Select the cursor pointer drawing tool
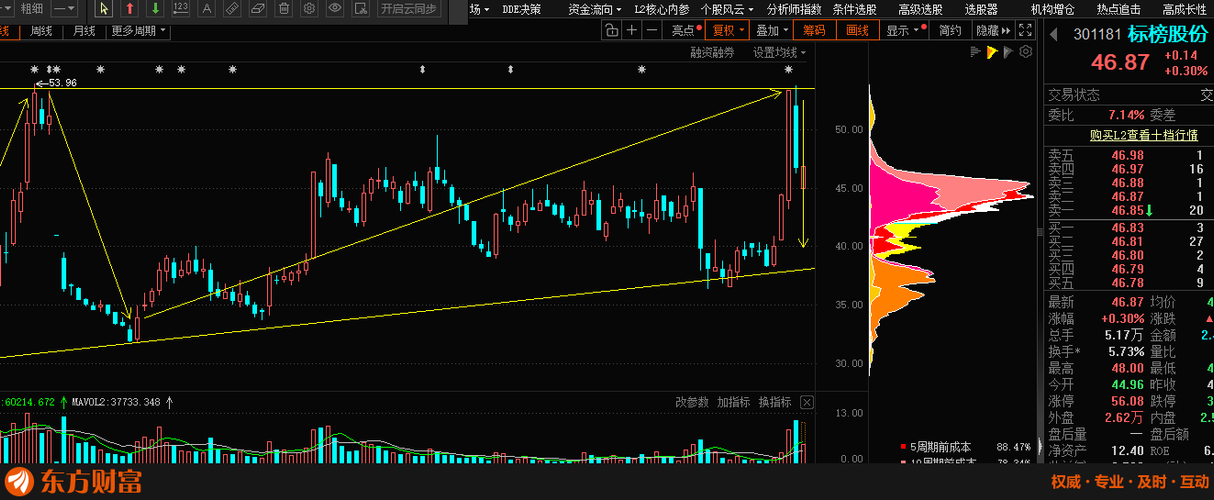 point(104,9)
